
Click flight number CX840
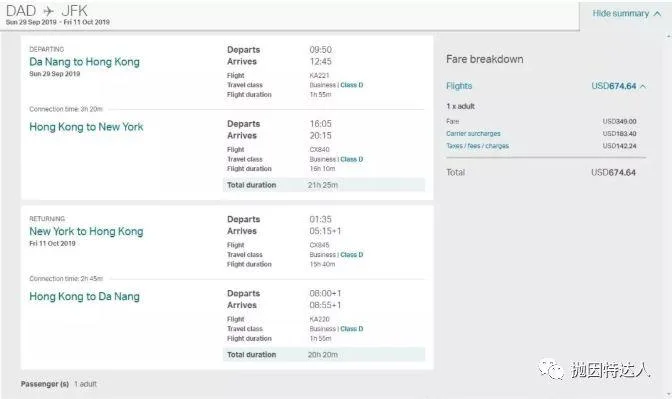(x=319, y=150)
